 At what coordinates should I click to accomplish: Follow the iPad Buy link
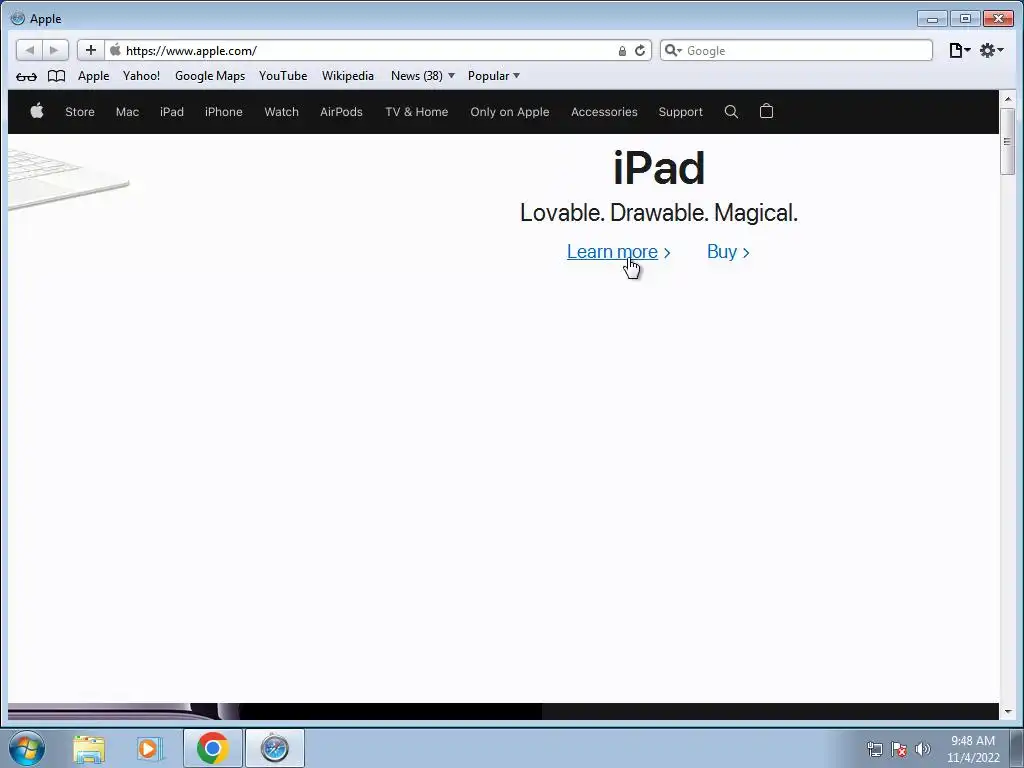[x=728, y=251]
